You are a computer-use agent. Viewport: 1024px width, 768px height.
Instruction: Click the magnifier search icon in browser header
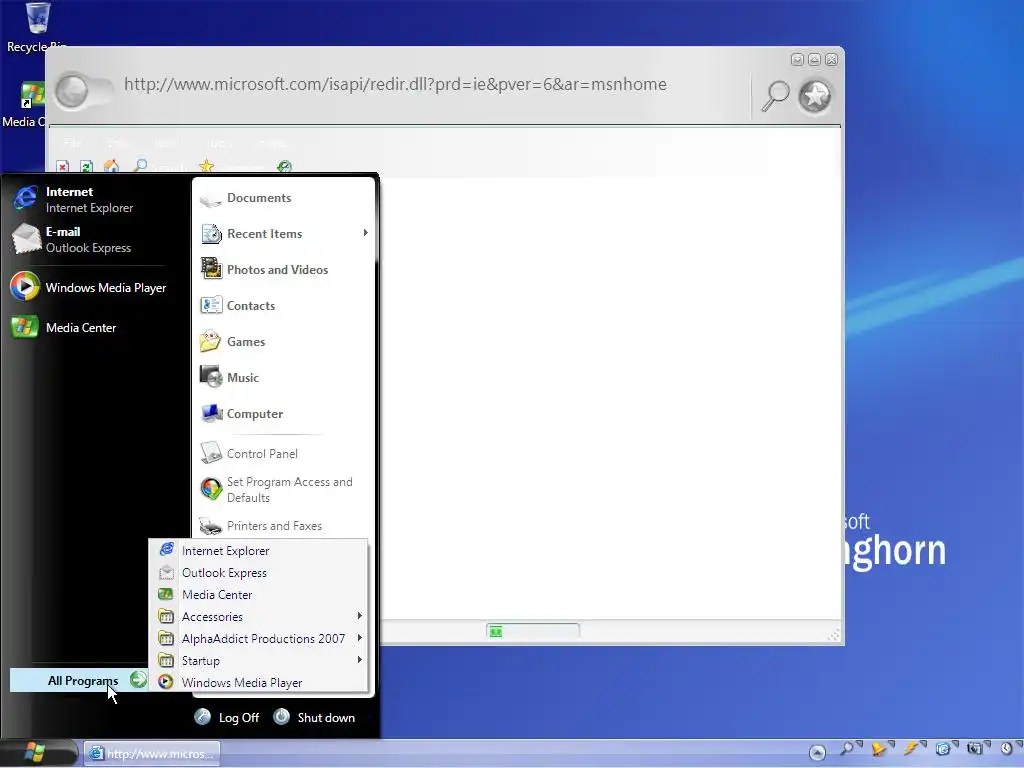[775, 96]
